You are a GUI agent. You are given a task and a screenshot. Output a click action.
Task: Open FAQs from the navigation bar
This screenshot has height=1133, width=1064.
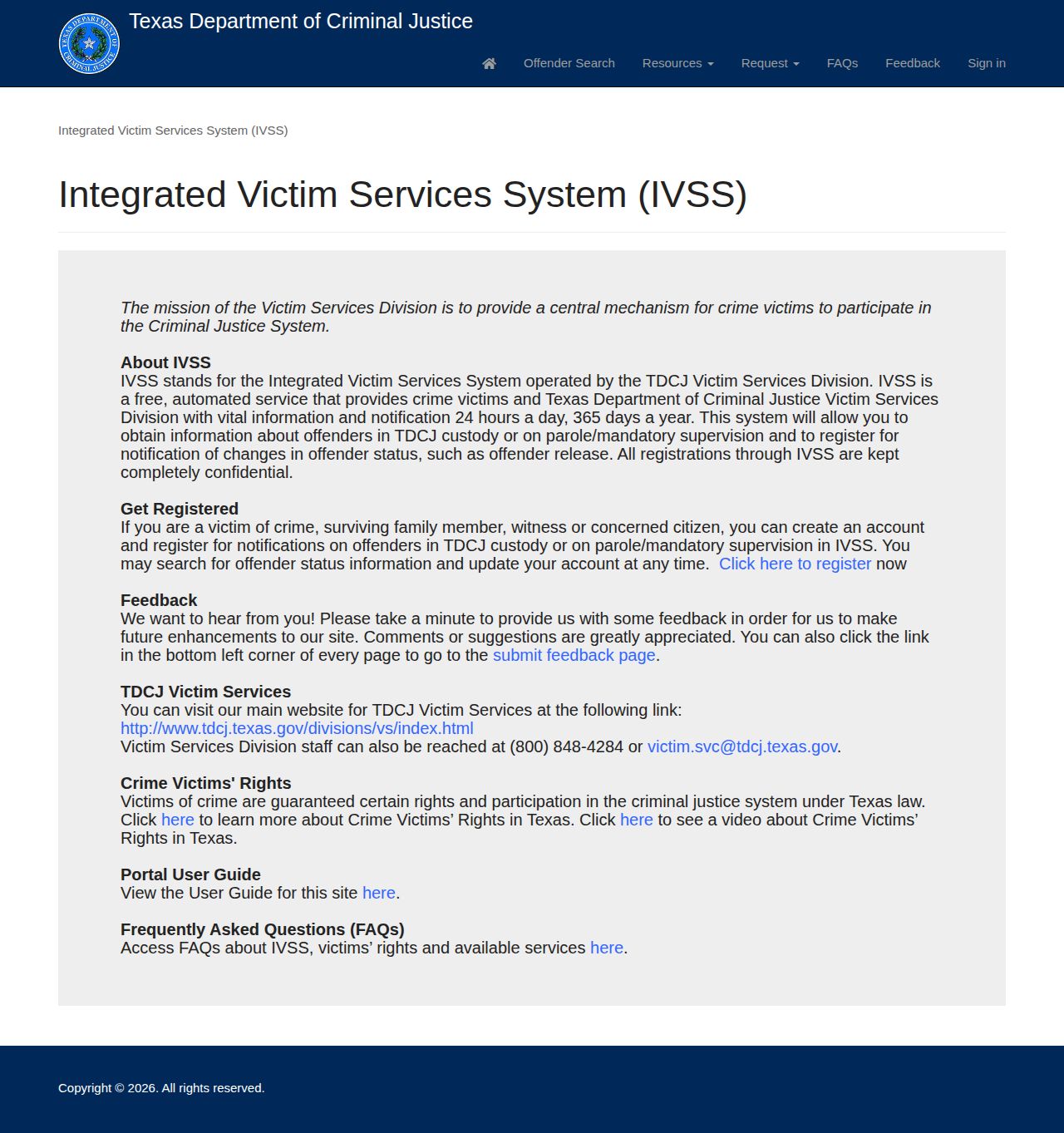click(x=842, y=63)
